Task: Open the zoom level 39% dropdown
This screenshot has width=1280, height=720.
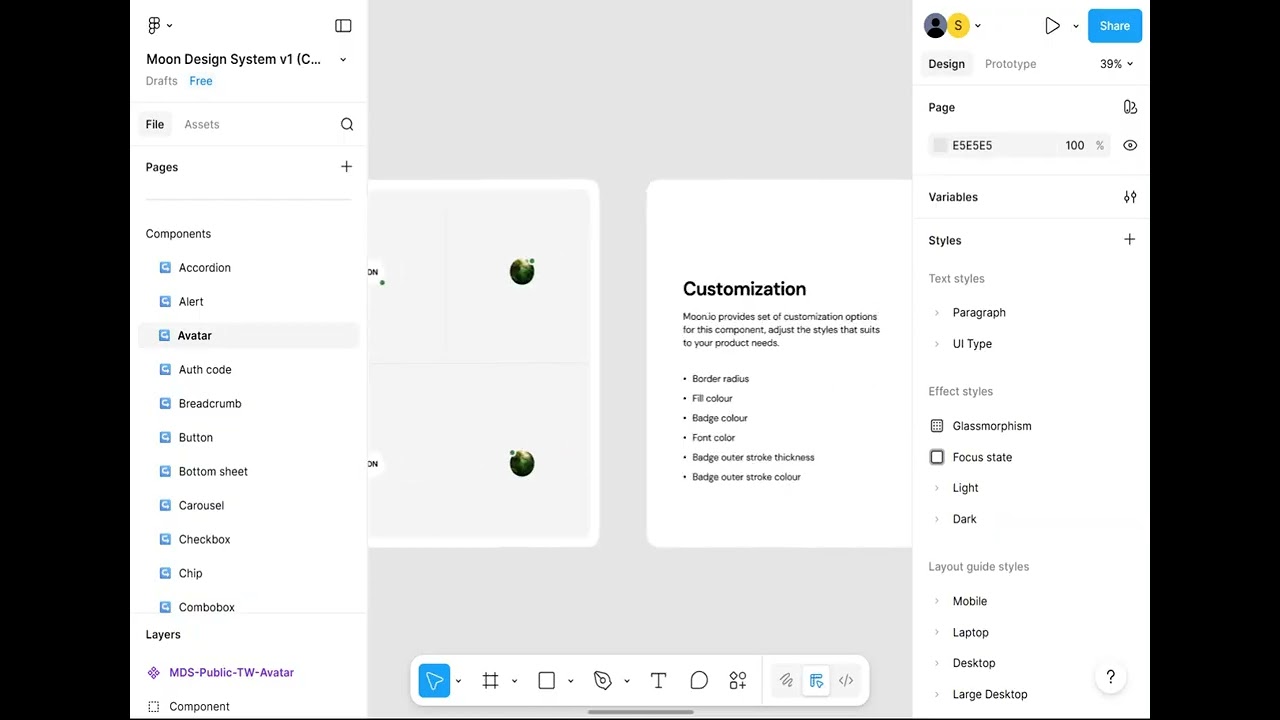Action: click(x=1116, y=64)
